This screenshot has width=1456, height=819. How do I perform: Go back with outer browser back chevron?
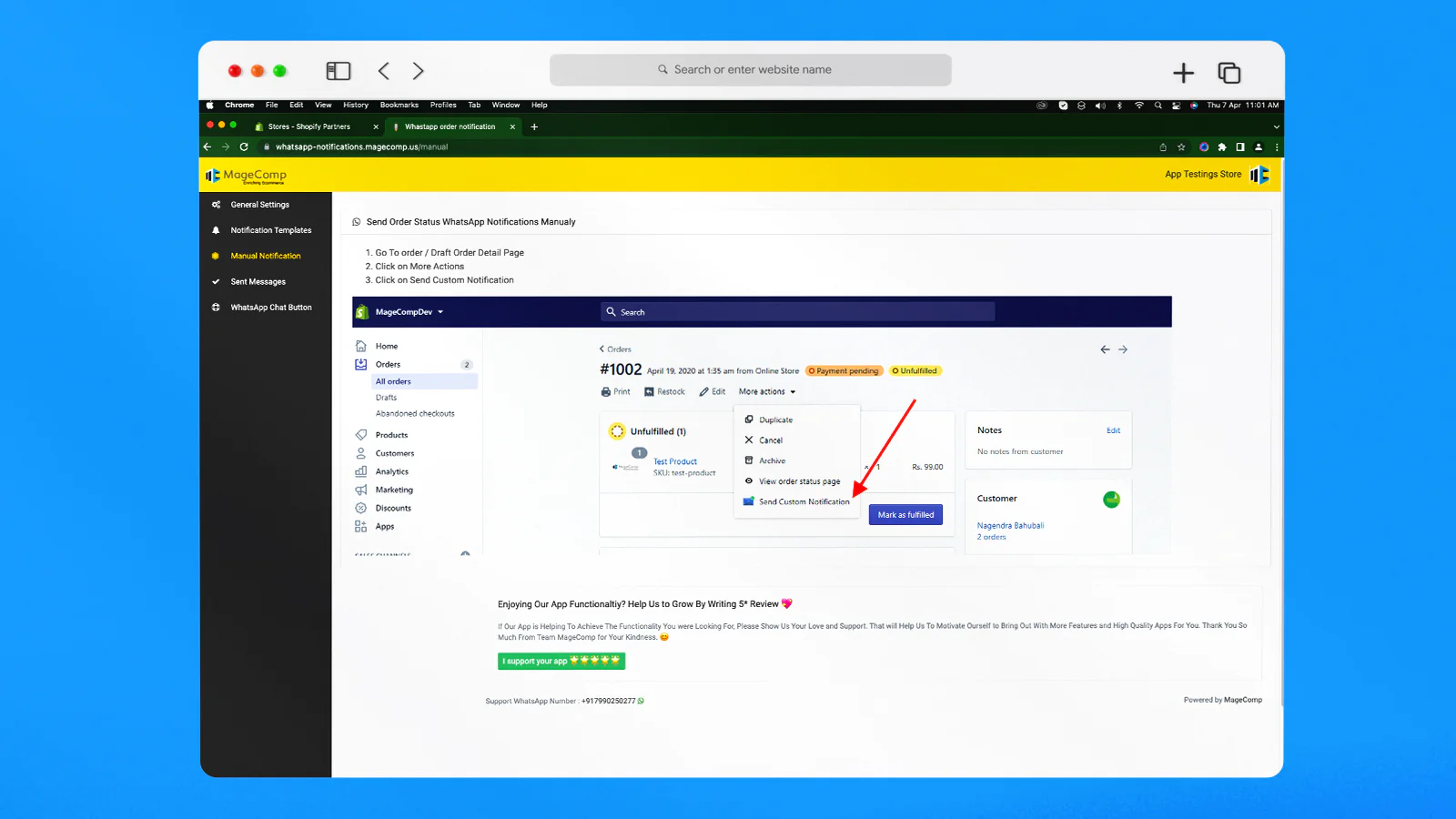tap(384, 71)
